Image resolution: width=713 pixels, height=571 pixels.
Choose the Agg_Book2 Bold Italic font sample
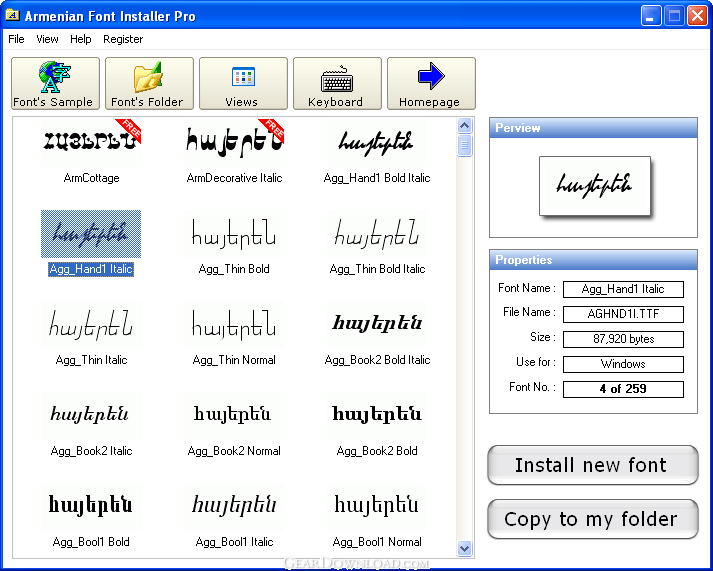point(377,325)
